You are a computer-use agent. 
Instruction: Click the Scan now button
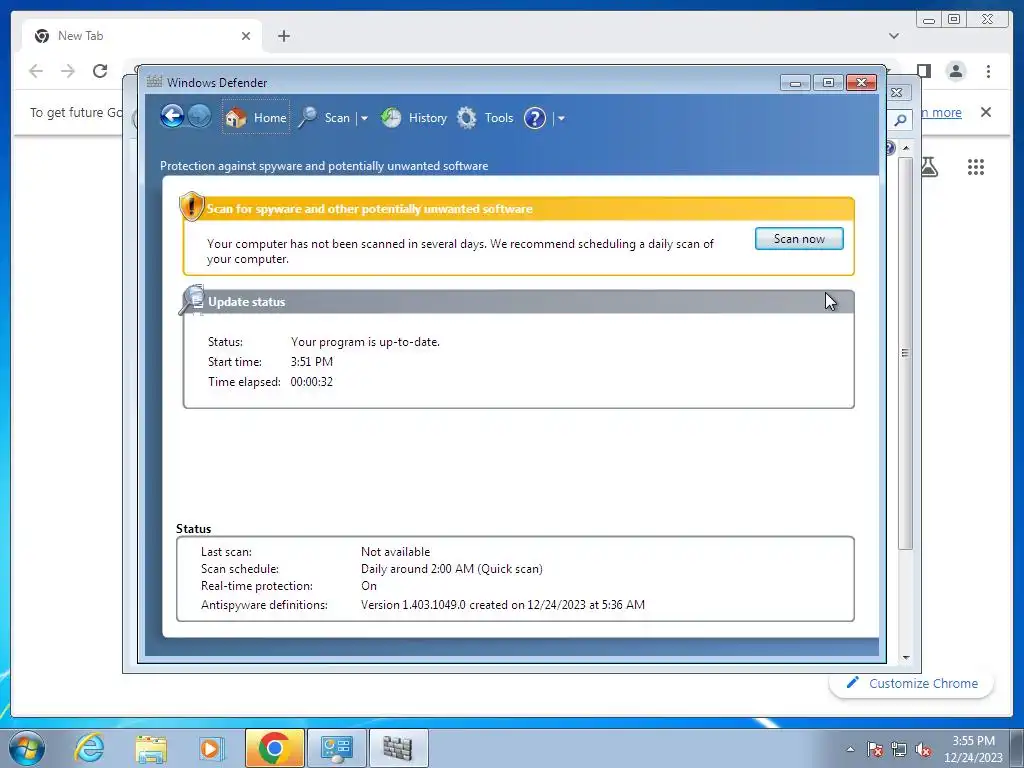click(799, 238)
